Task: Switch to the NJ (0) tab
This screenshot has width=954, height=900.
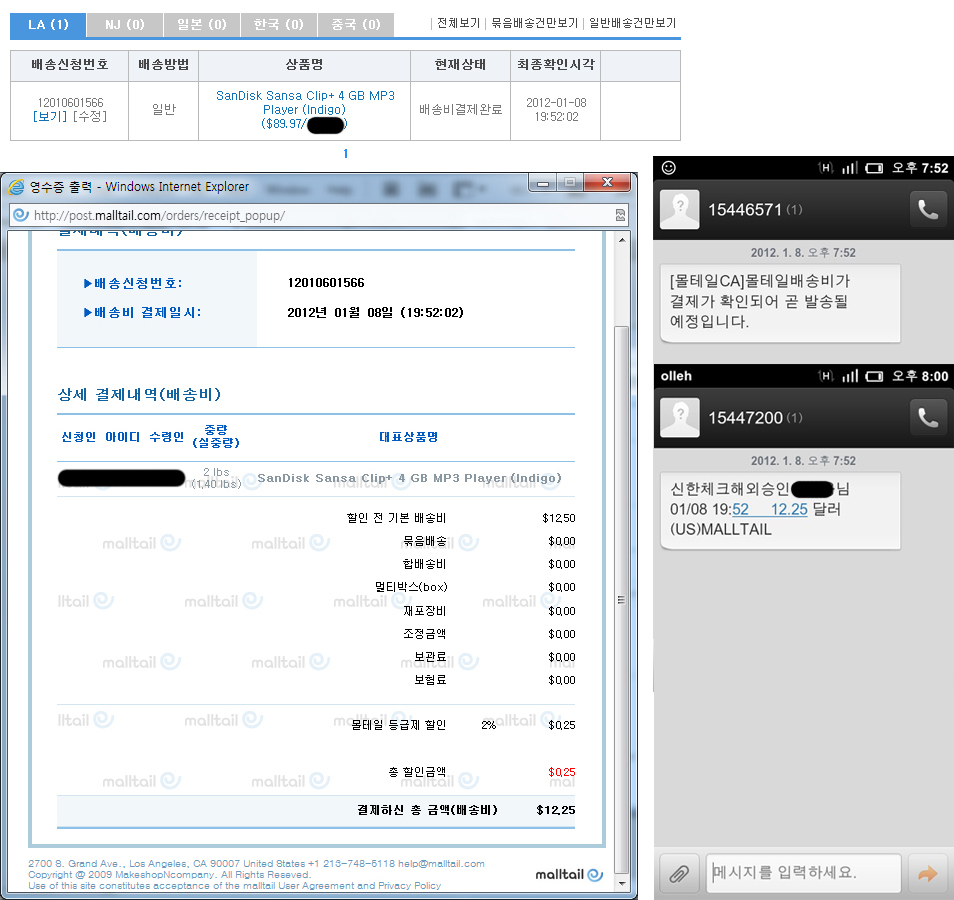Action: coord(125,25)
